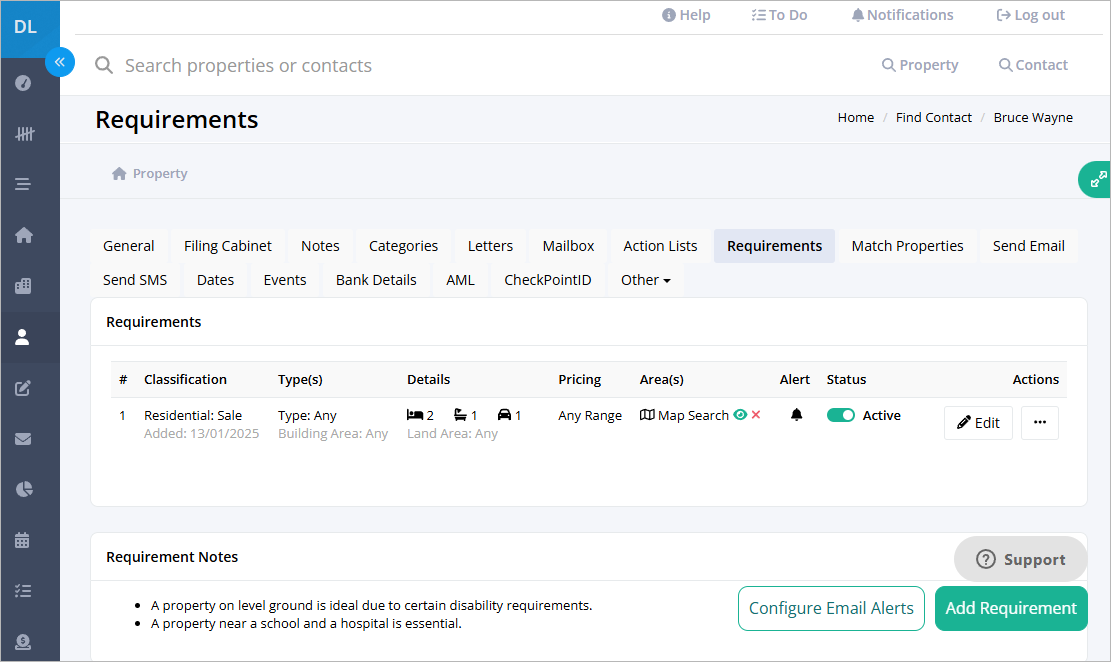Screen dimensions: 1111x662
Task: Switch to the General tab
Action: (x=128, y=246)
